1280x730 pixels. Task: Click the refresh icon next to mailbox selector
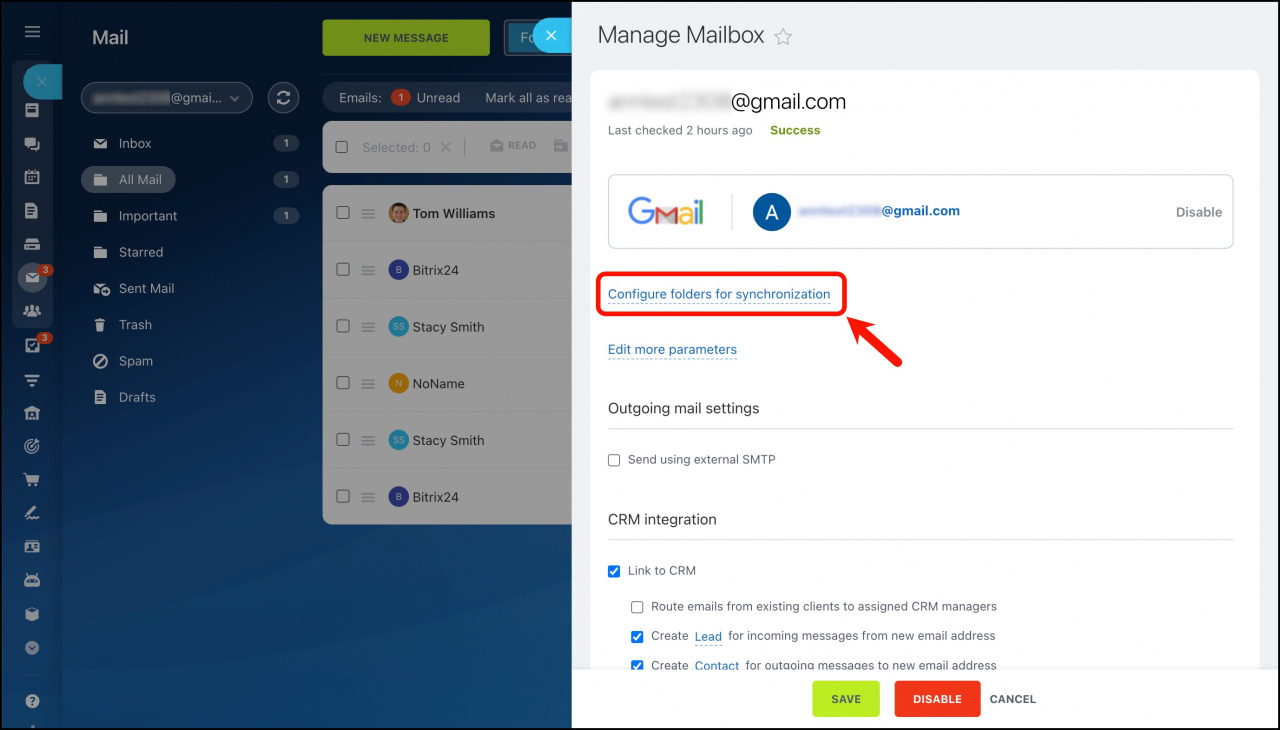coord(283,97)
